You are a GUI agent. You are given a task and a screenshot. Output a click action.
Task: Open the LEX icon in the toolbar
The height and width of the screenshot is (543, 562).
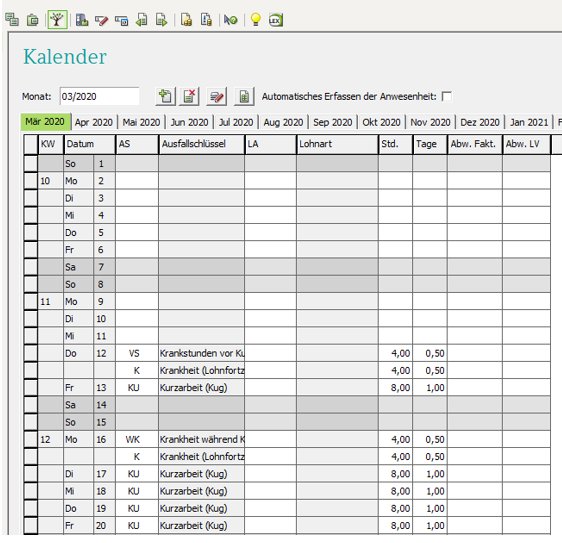tap(276, 20)
